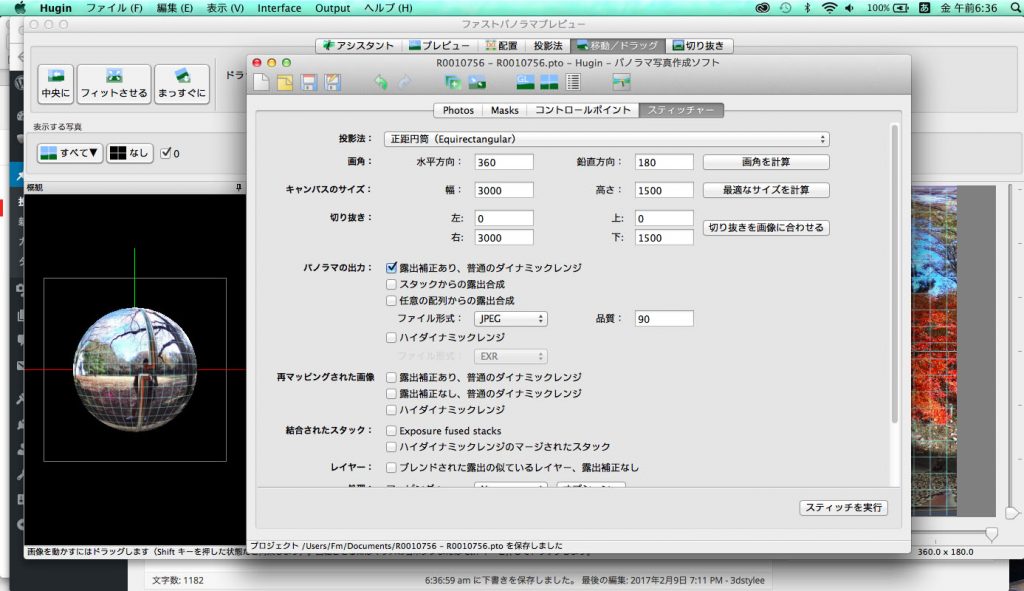
Task: Click the rightmost panorama toolbar icon
Action: pyautogui.click(x=621, y=82)
